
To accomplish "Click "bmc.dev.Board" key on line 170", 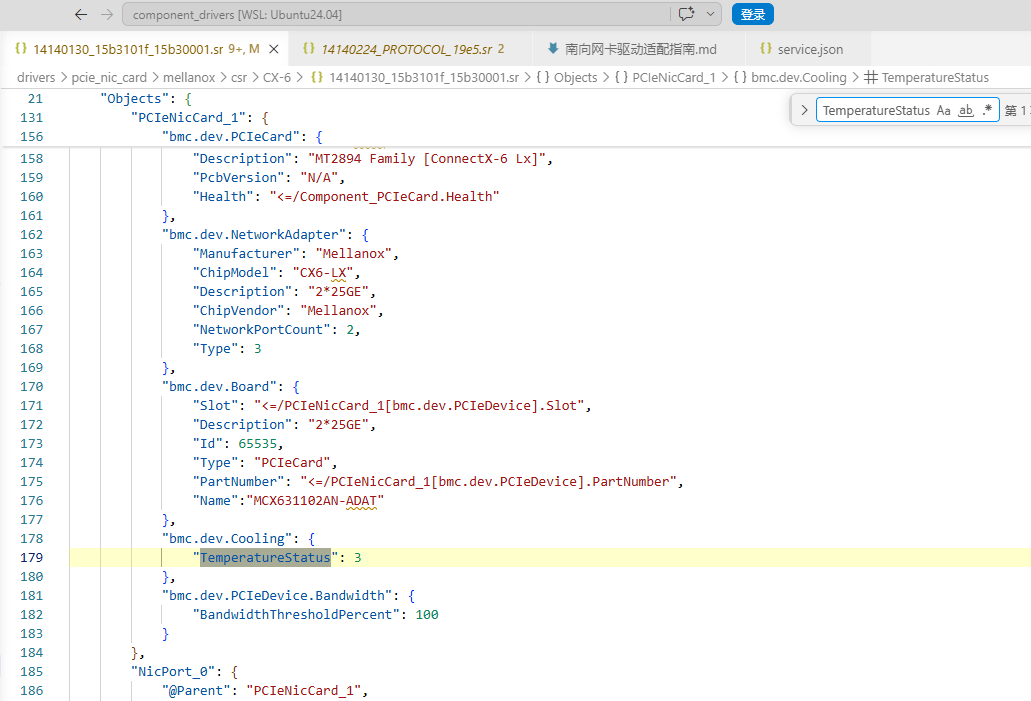I will (x=220, y=387).
